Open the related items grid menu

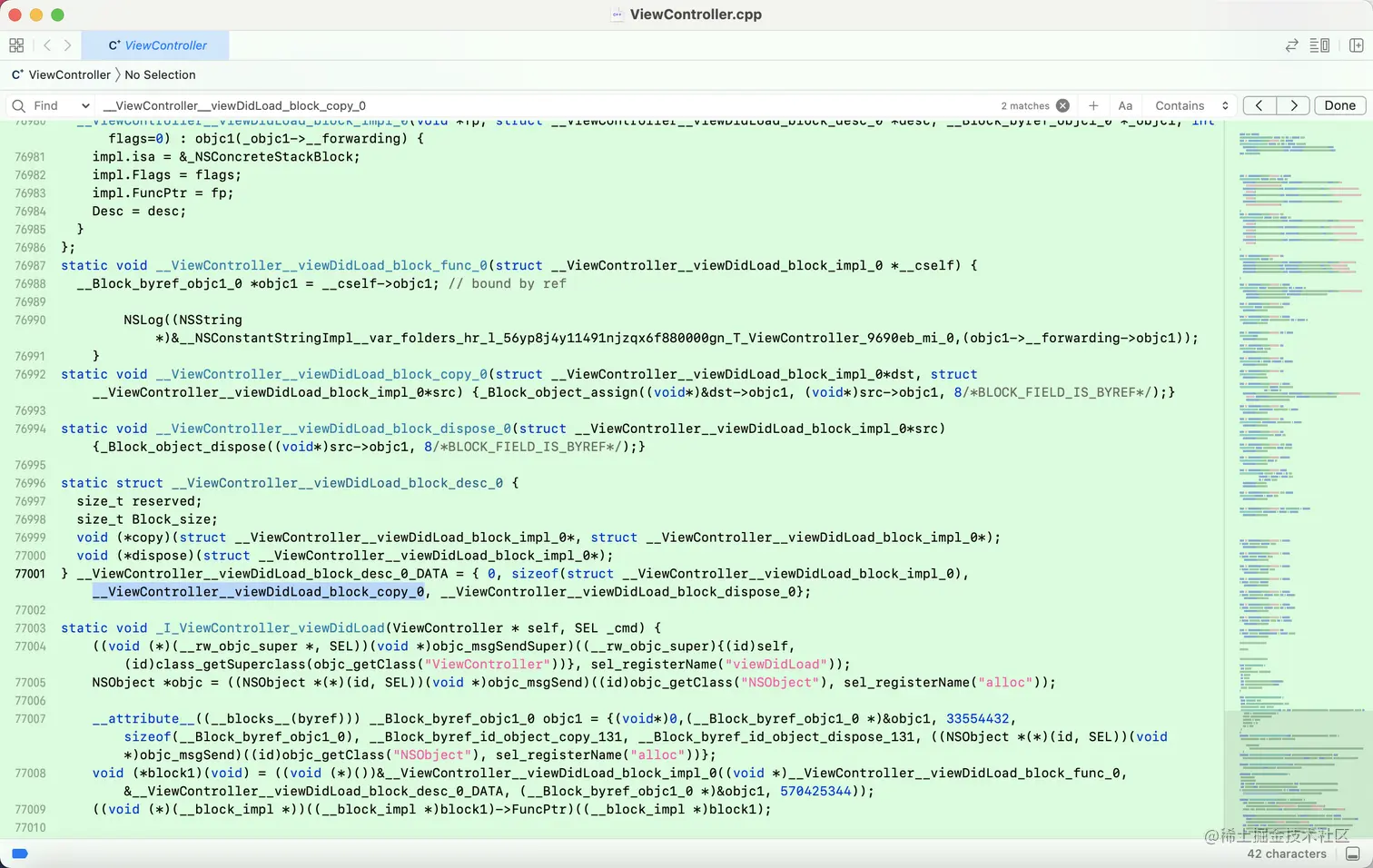pos(16,45)
